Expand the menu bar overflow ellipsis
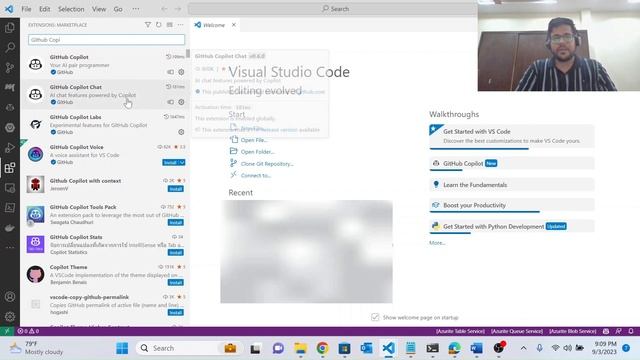640x360 pixels. coord(136,9)
